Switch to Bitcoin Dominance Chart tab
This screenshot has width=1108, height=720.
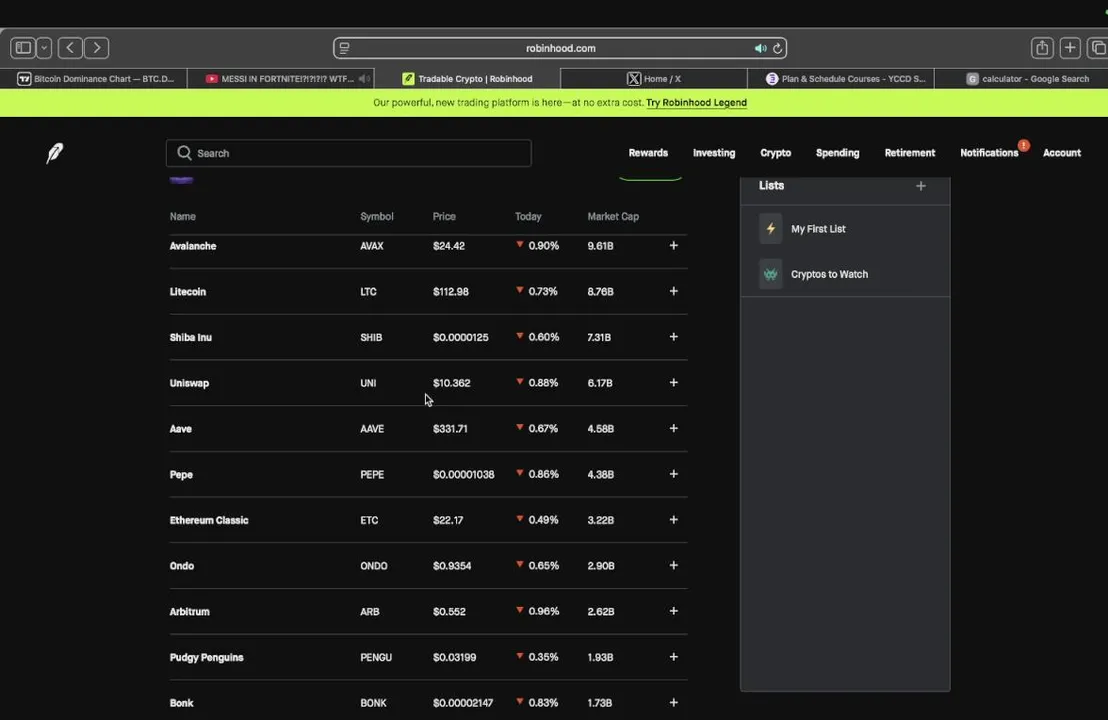click(94, 78)
